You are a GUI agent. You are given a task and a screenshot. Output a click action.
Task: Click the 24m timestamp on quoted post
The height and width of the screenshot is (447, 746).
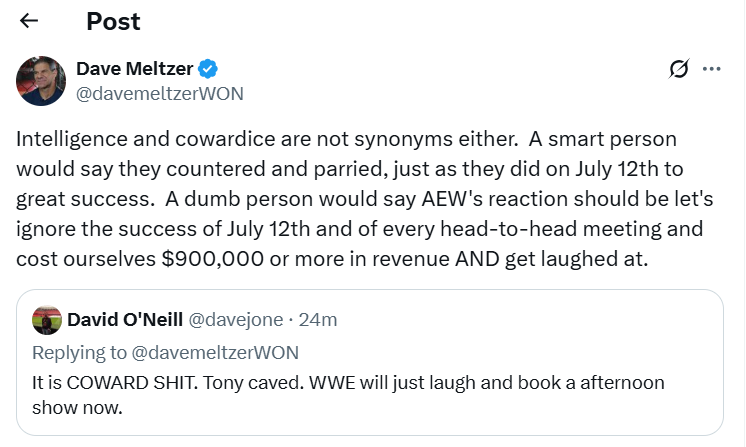pyautogui.click(x=320, y=320)
